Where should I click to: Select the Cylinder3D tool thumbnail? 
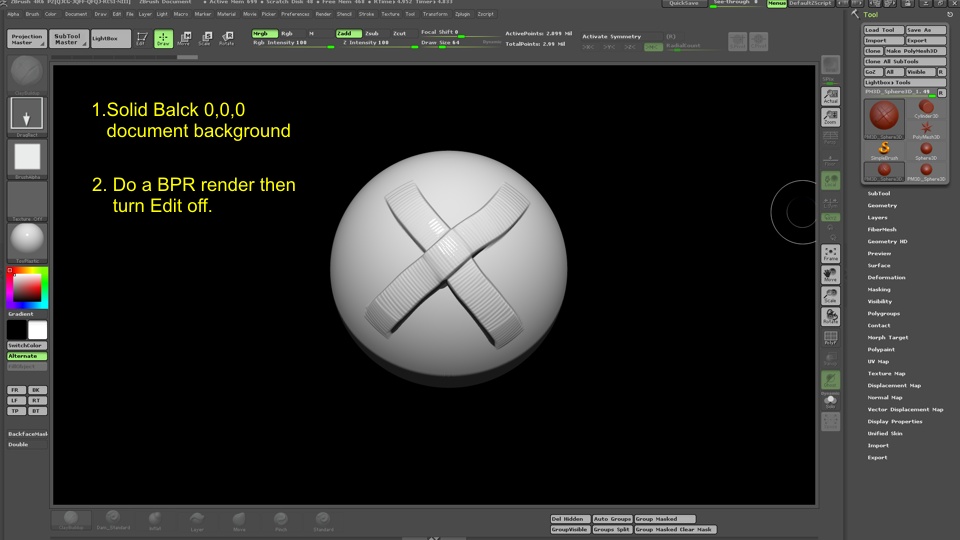click(x=926, y=109)
